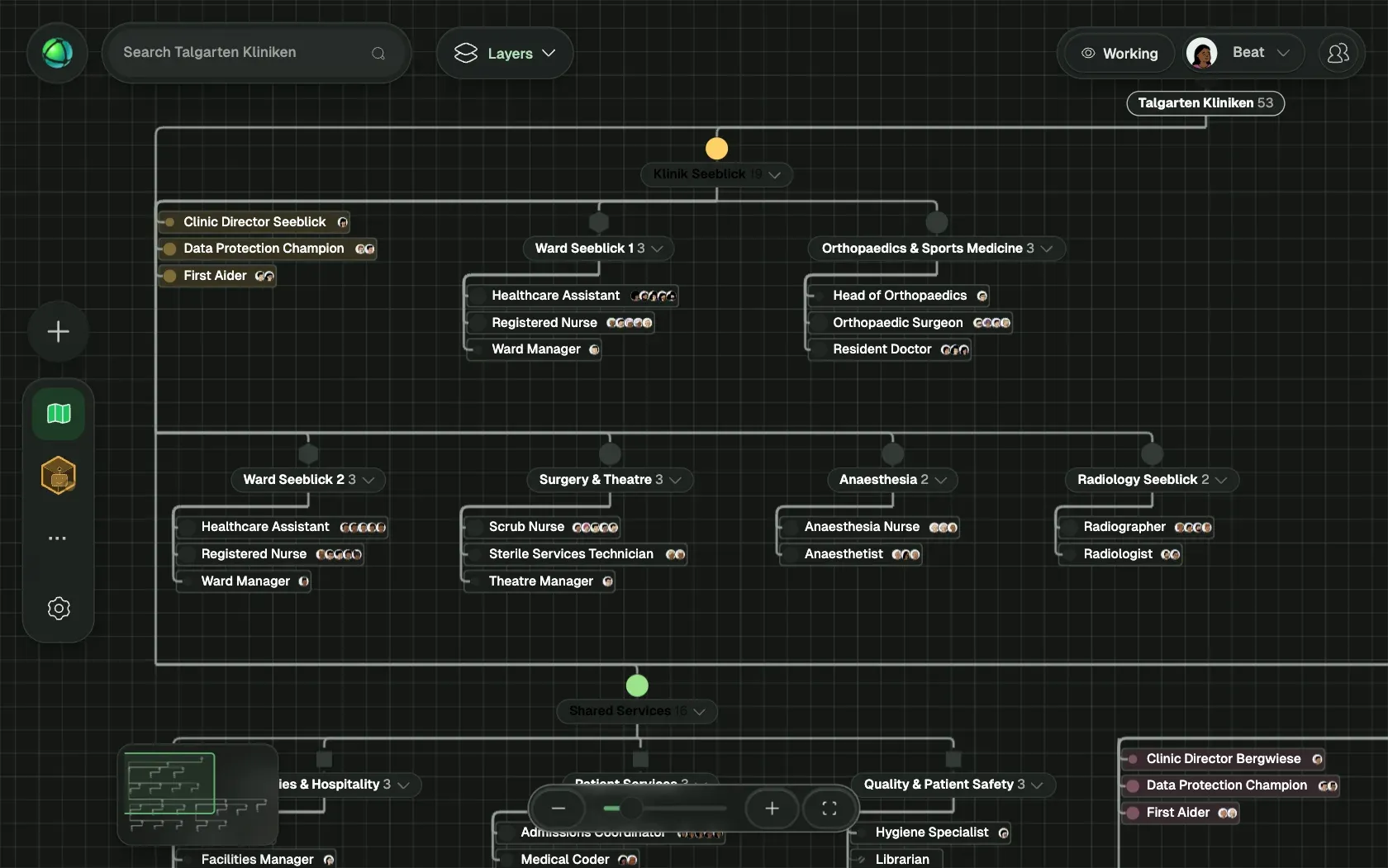
Task: Open Quality & Patient Safety group
Action: (x=953, y=785)
